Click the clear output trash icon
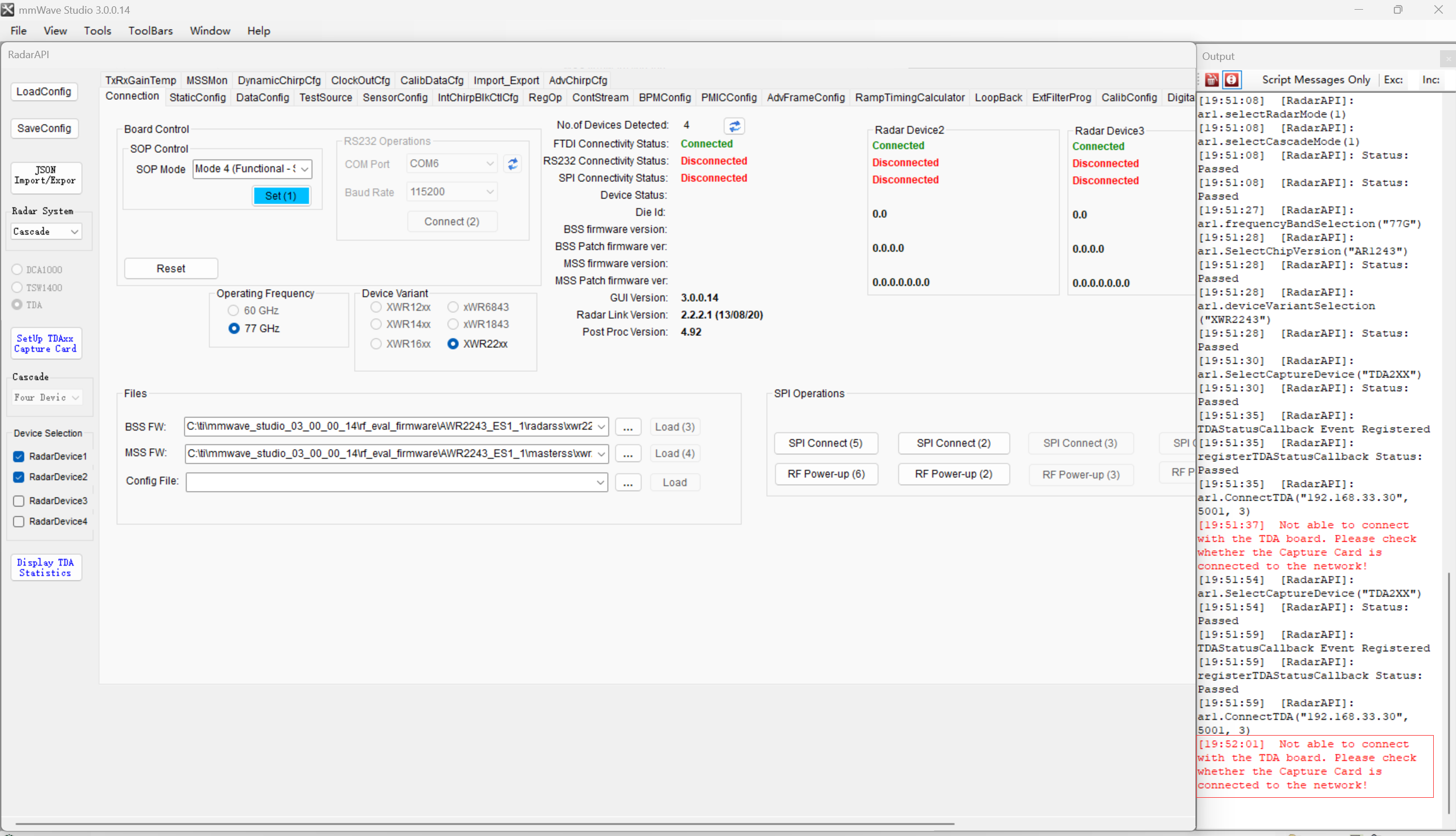Viewport: 1456px width, 836px height. pos(1211,80)
